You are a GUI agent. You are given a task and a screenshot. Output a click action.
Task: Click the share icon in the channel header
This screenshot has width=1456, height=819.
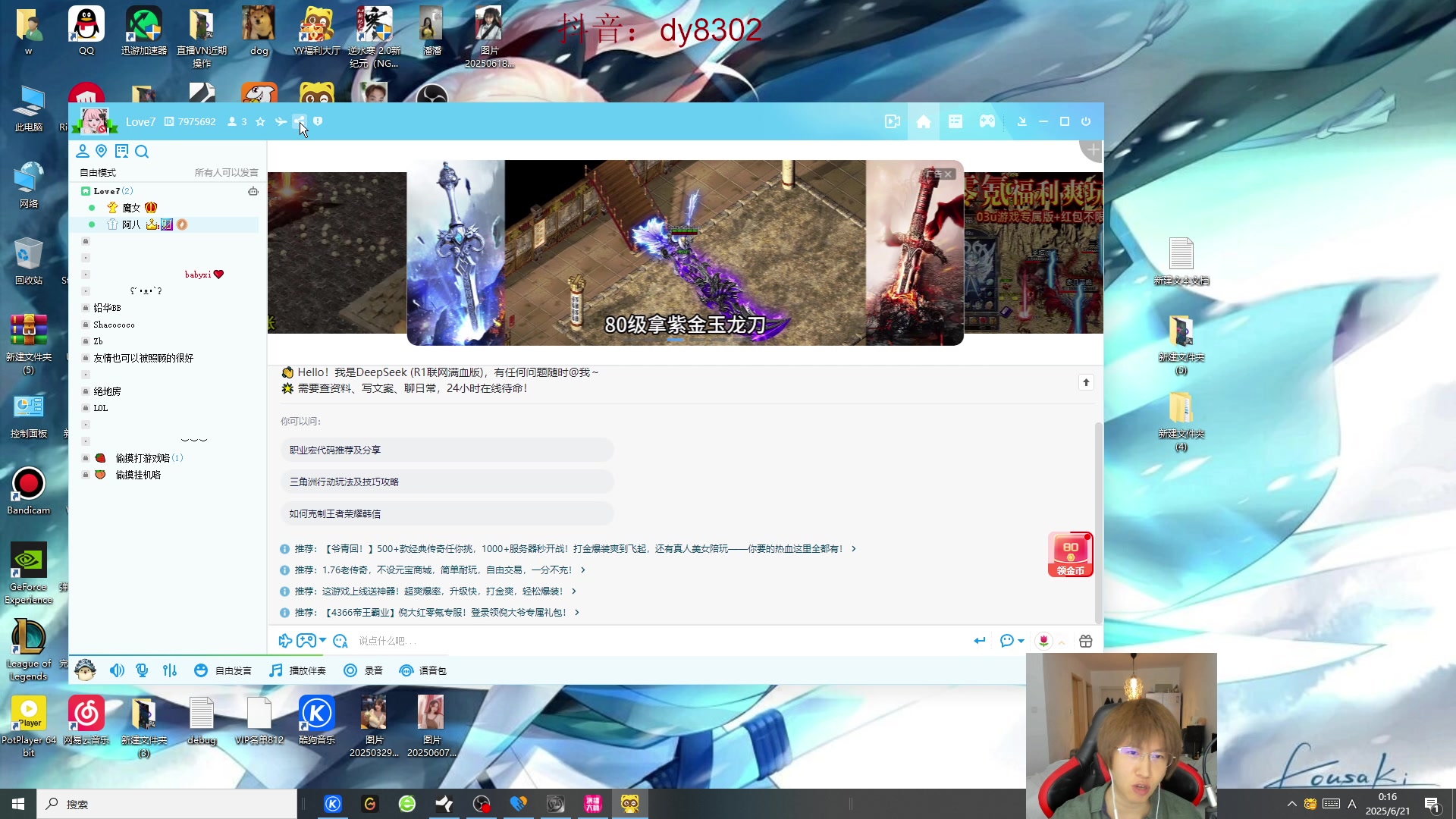tap(300, 121)
